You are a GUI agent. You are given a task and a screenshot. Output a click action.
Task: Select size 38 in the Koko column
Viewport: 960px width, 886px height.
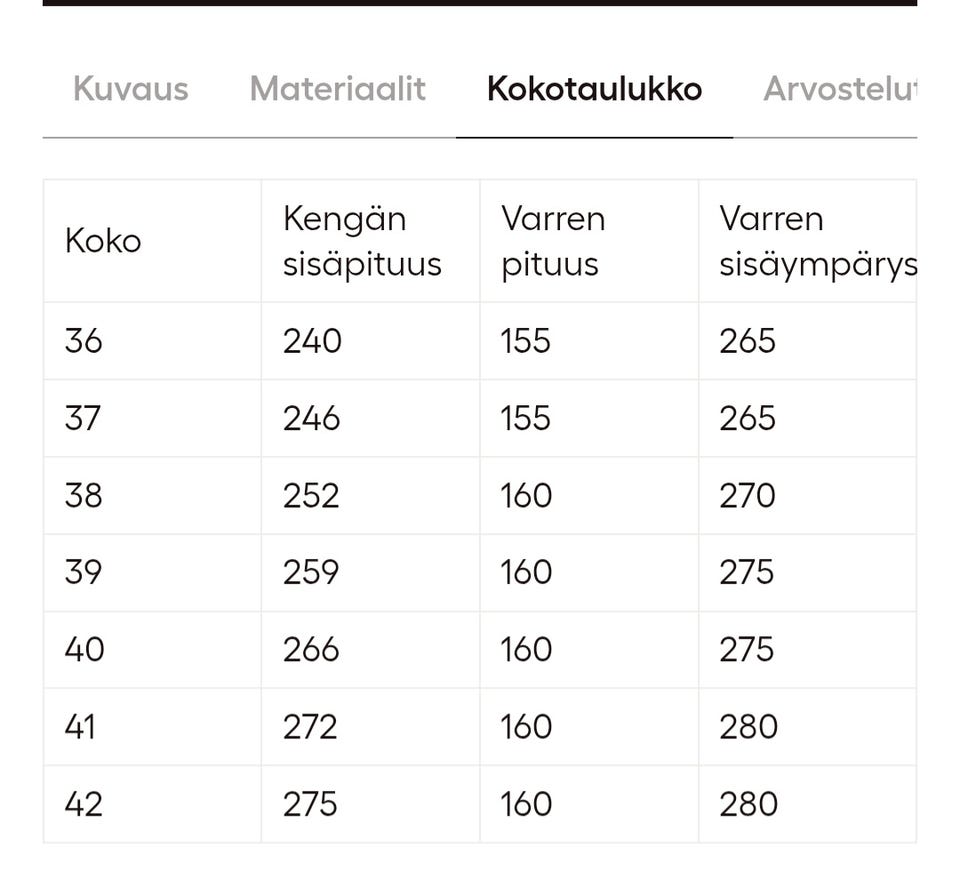(83, 496)
